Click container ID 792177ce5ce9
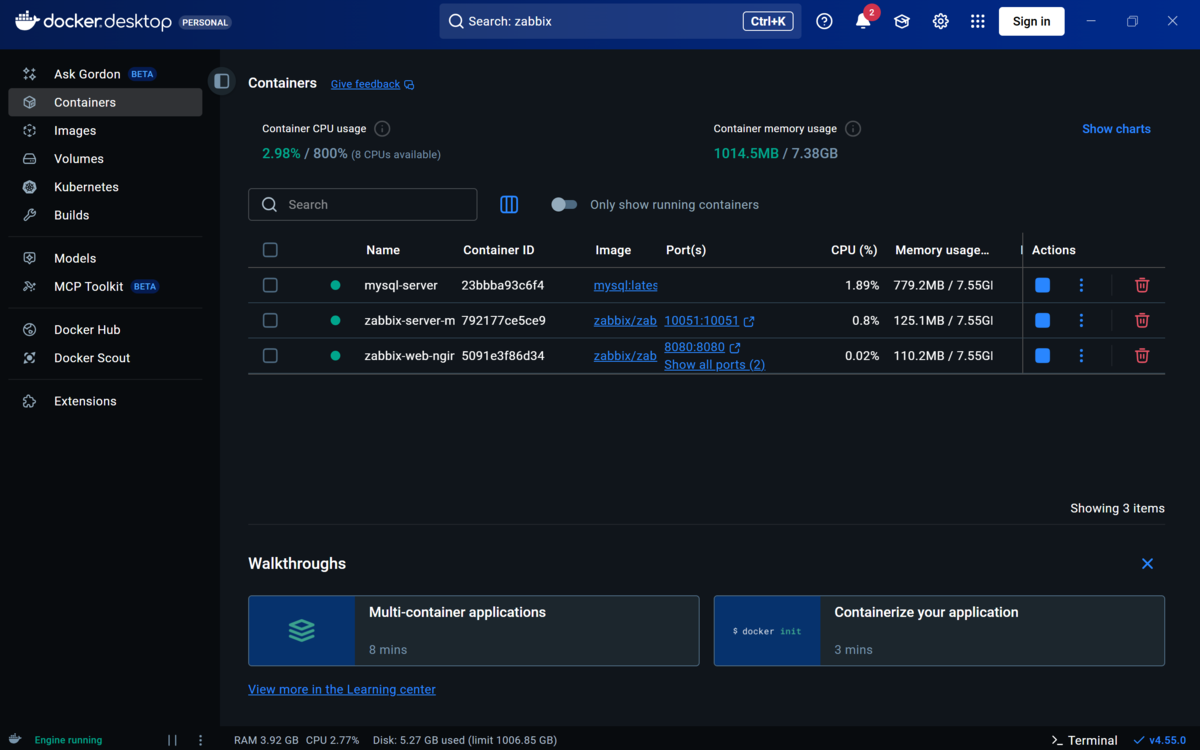Viewport: 1200px width, 750px height. (503, 320)
